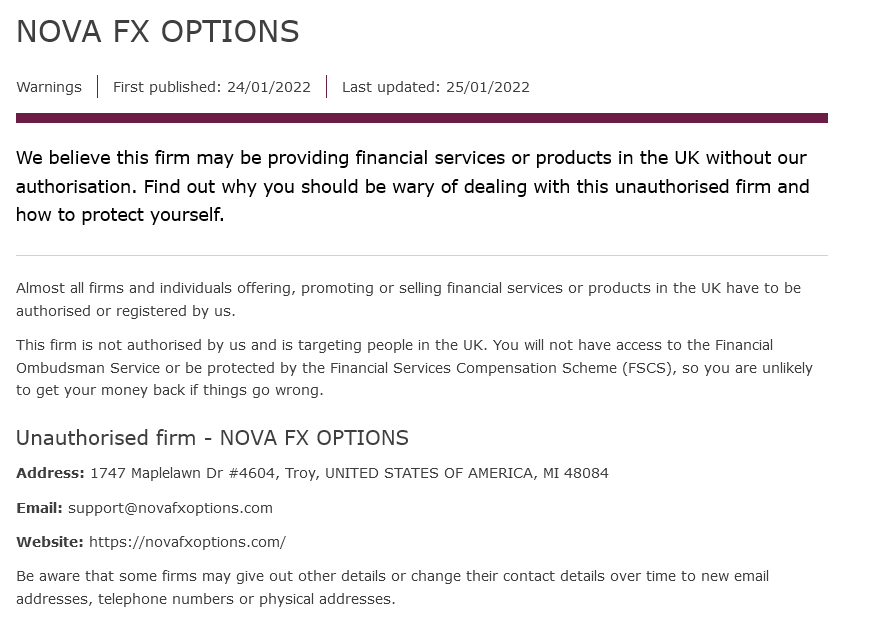
Task: Select the Warnings category label
Action: point(49,87)
